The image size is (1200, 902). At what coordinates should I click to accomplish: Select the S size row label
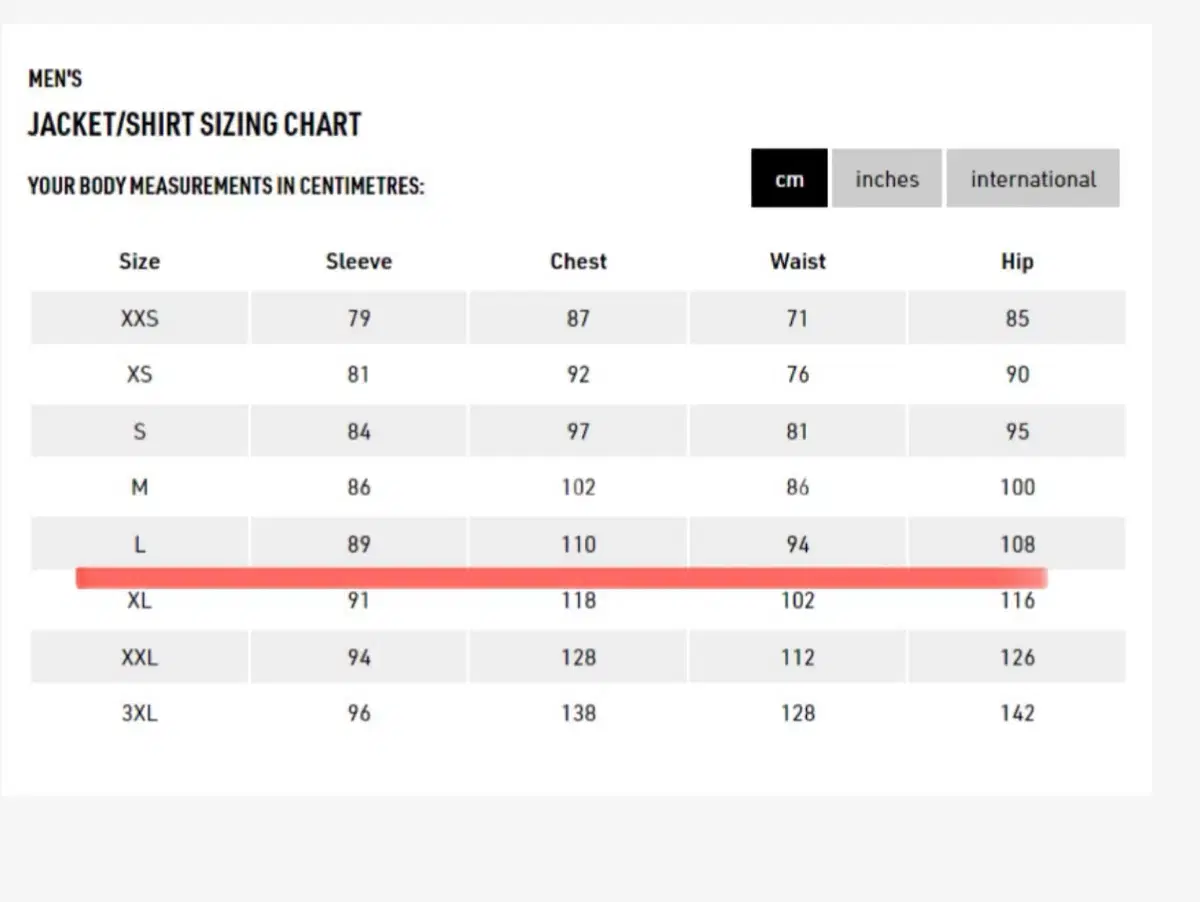pos(139,432)
